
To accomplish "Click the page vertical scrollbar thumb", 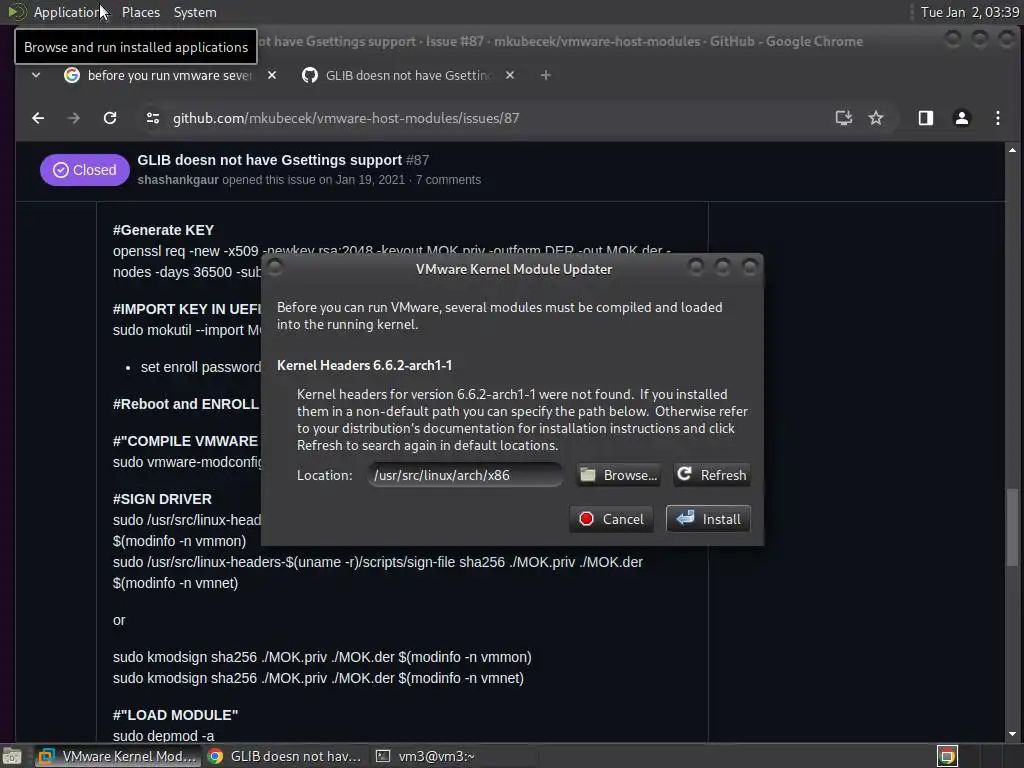I will (x=1012, y=528).
